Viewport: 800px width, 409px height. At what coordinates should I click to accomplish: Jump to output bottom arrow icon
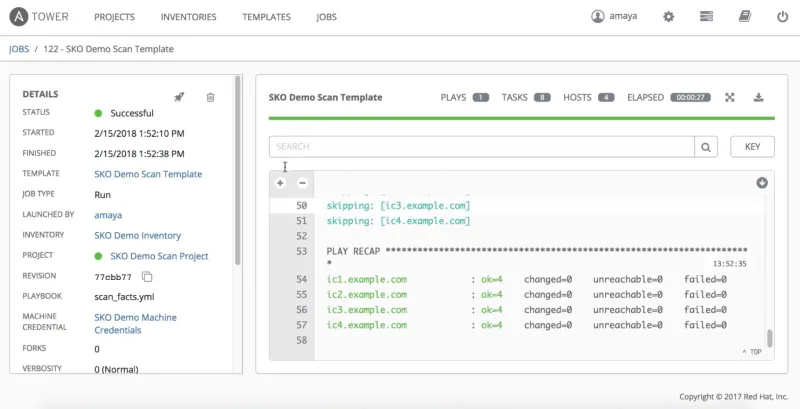[x=762, y=183]
